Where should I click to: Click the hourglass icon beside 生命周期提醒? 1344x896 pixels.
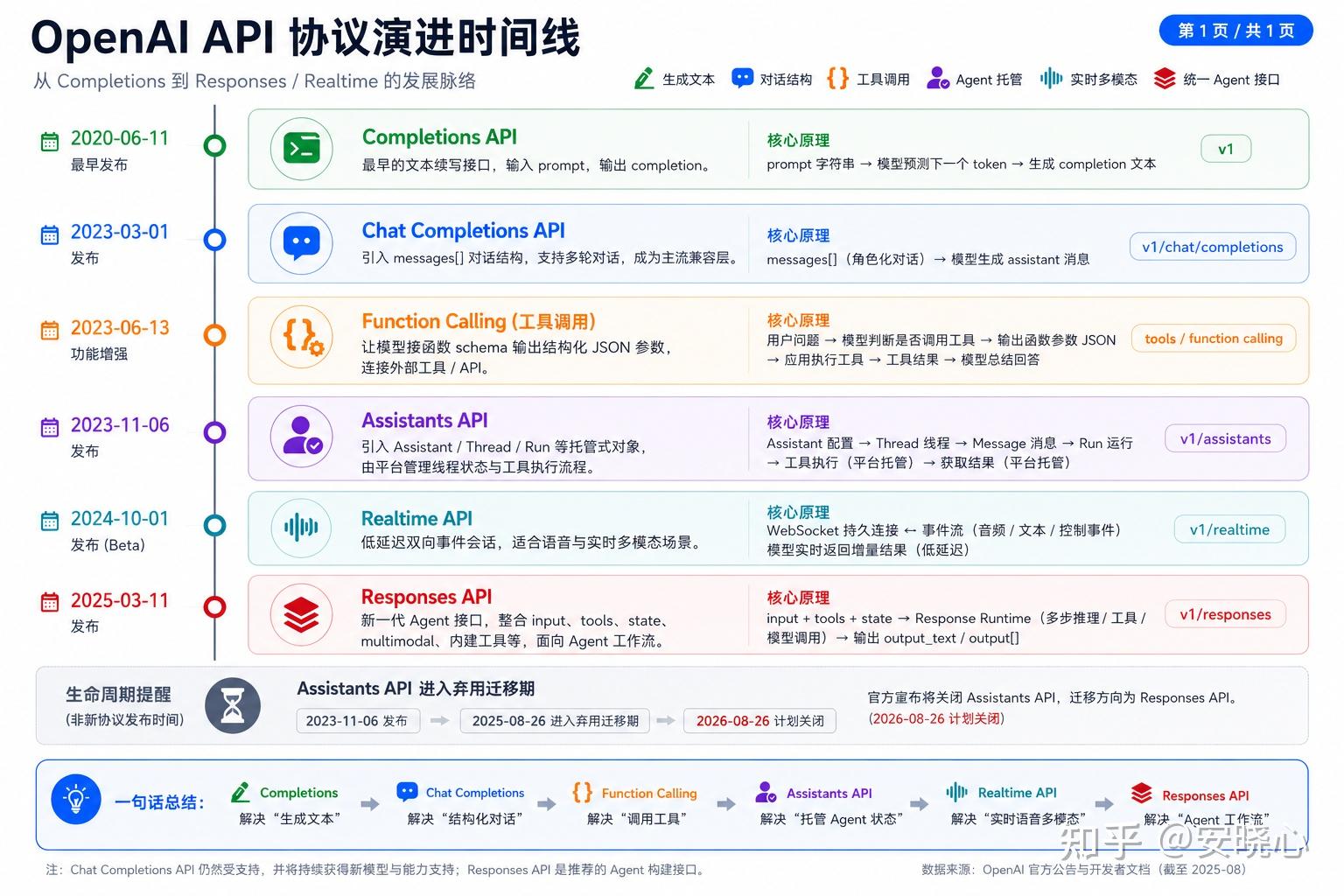[x=233, y=705]
